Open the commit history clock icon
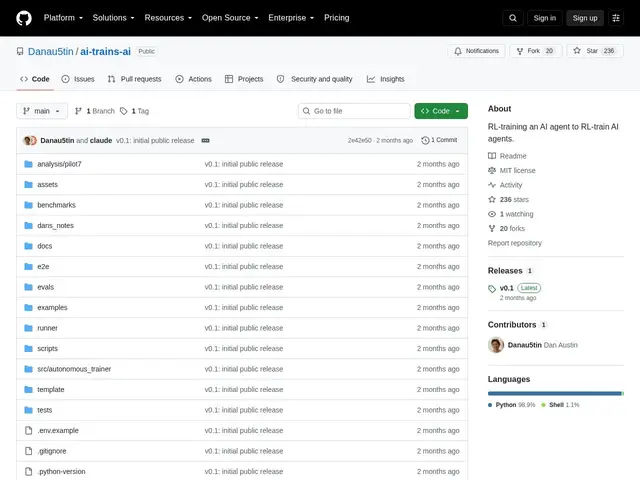This screenshot has width=640, height=480. pos(425,140)
